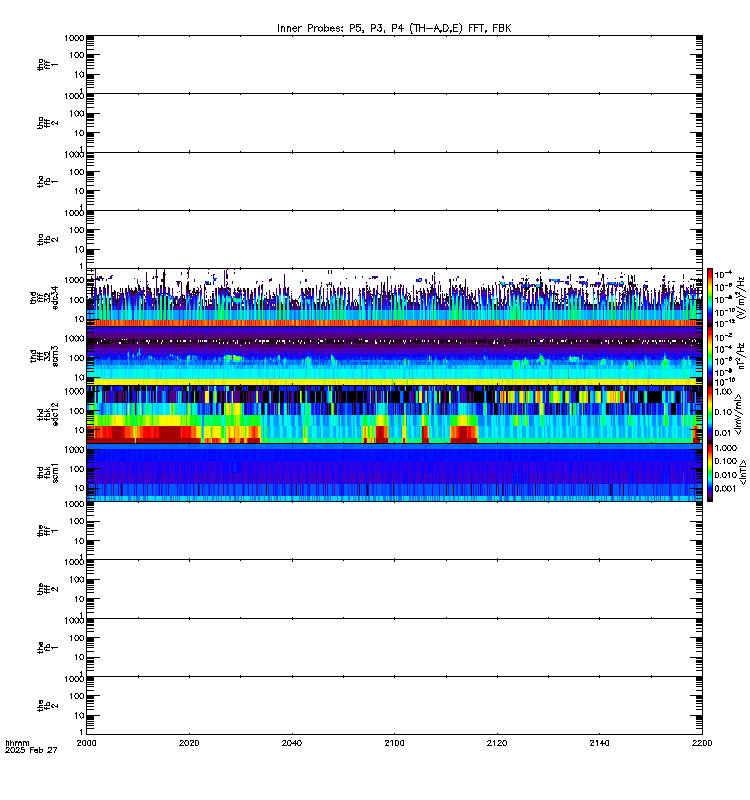Click the 2020 time tick label
This screenshot has height=800, width=750.
point(189,743)
